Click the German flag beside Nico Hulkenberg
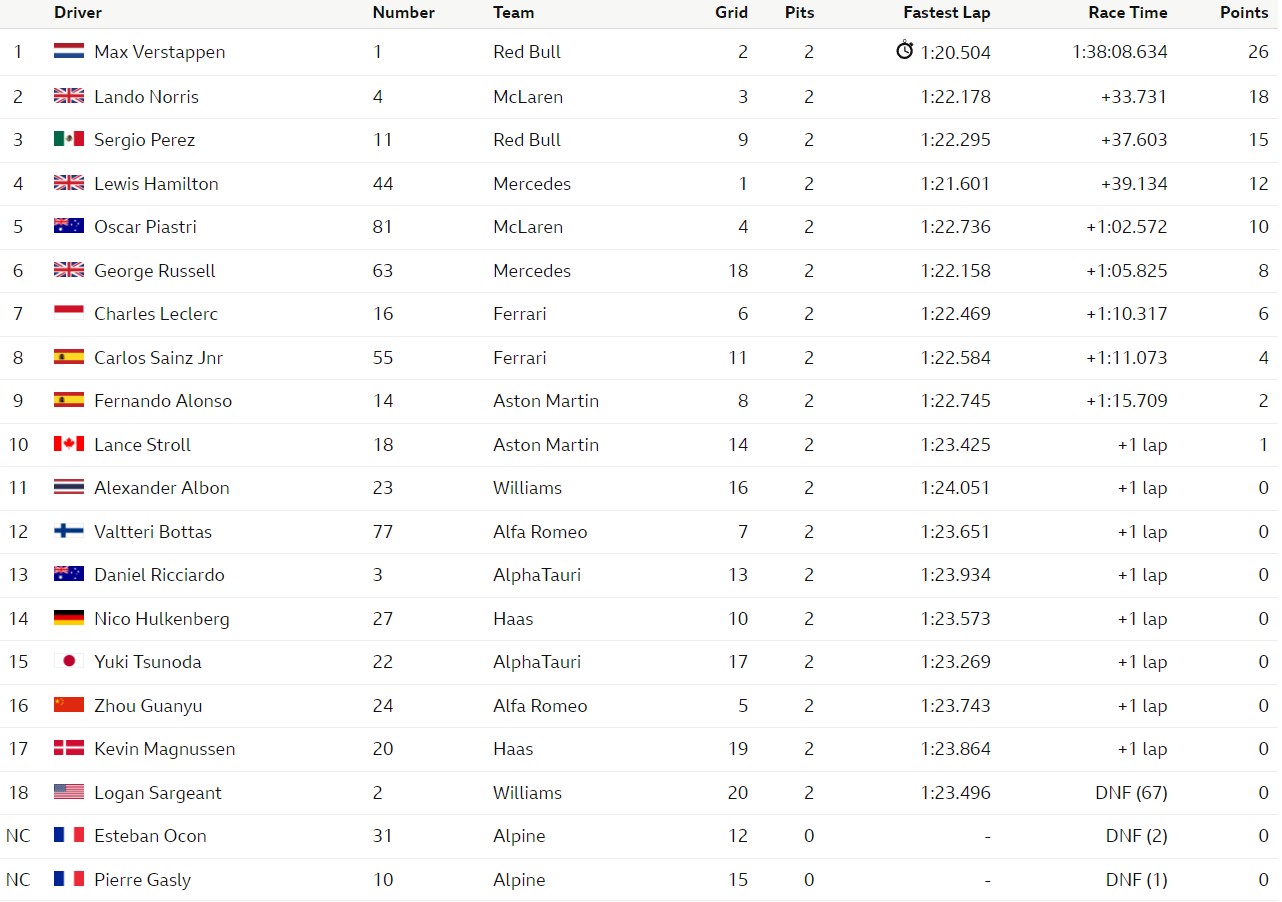Screen dimensions: 1282x902 coord(69,618)
